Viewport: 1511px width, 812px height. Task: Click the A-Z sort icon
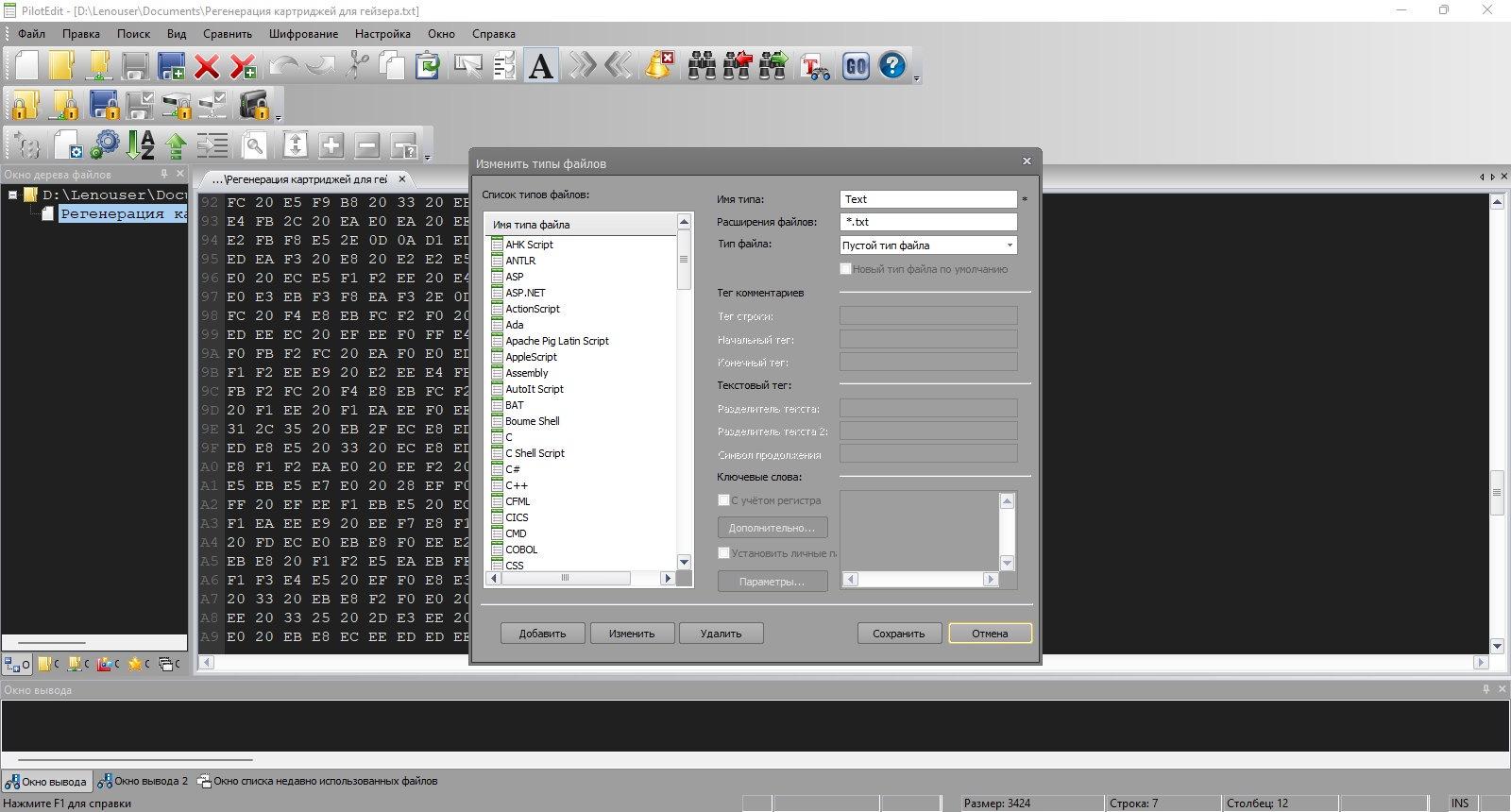click(x=140, y=144)
